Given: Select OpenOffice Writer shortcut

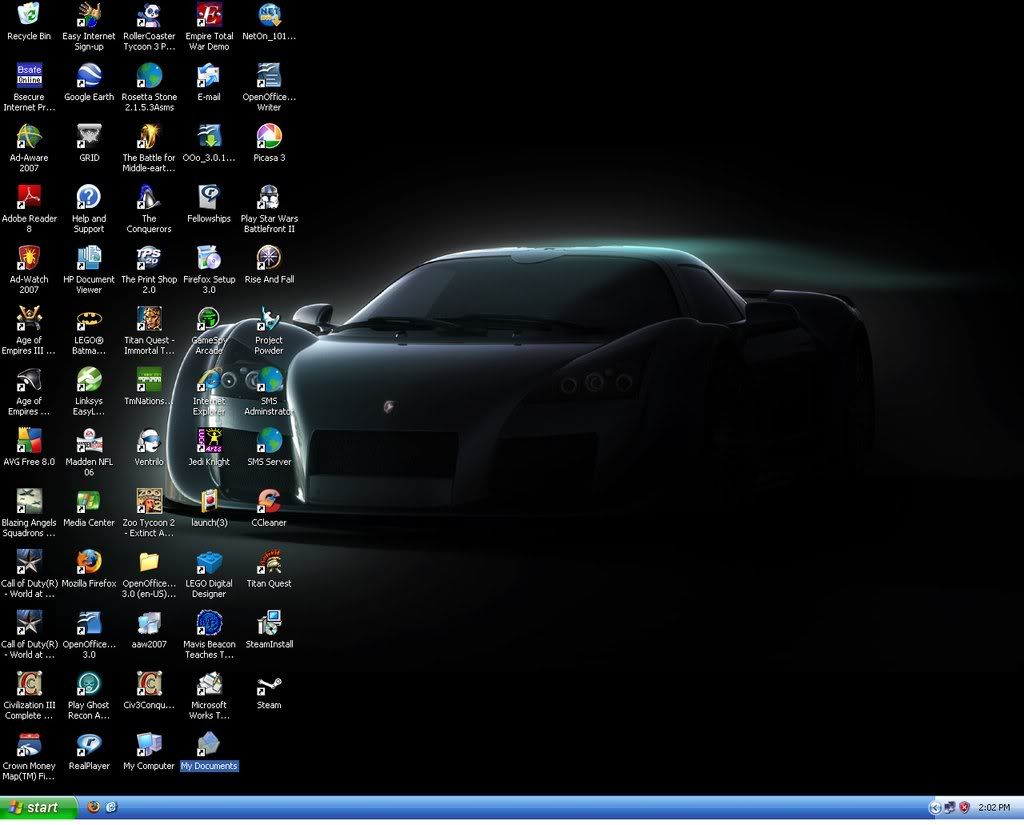Looking at the screenshot, I should 269,76.
